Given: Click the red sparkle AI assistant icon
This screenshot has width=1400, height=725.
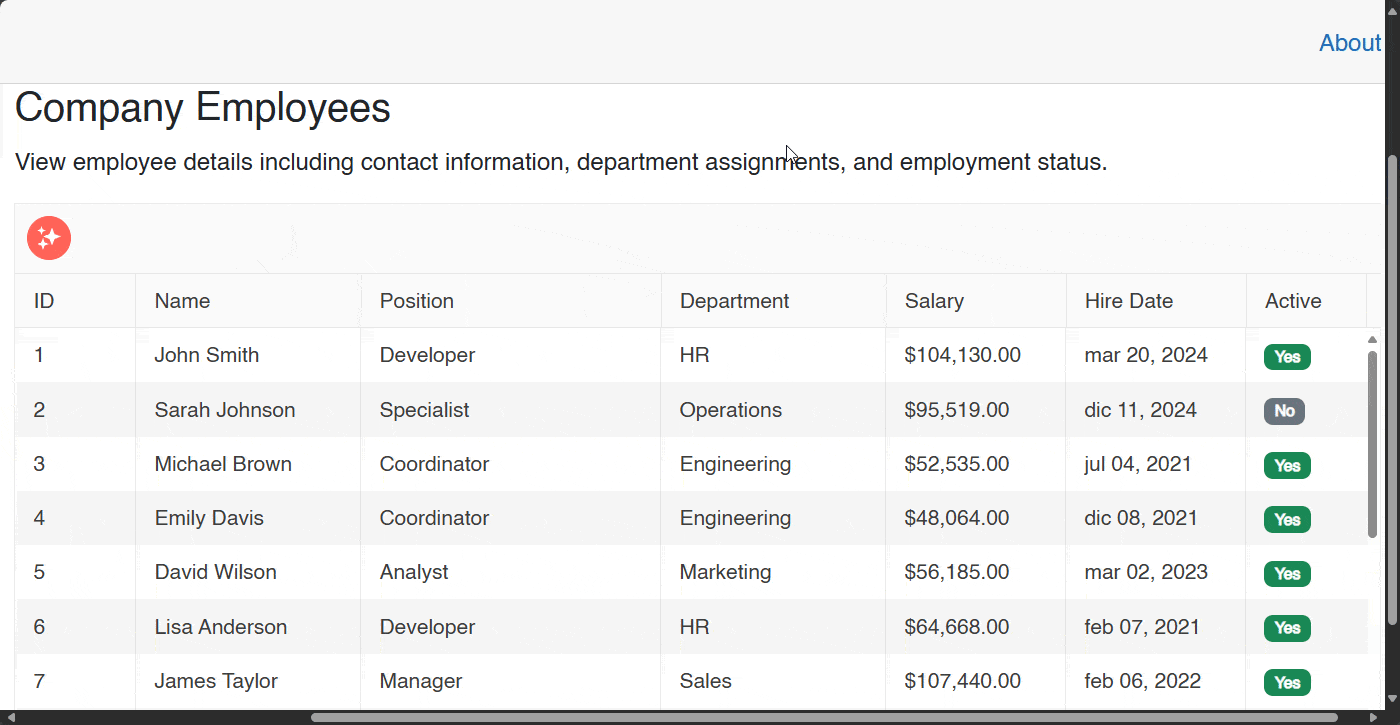Looking at the screenshot, I should [x=49, y=238].
